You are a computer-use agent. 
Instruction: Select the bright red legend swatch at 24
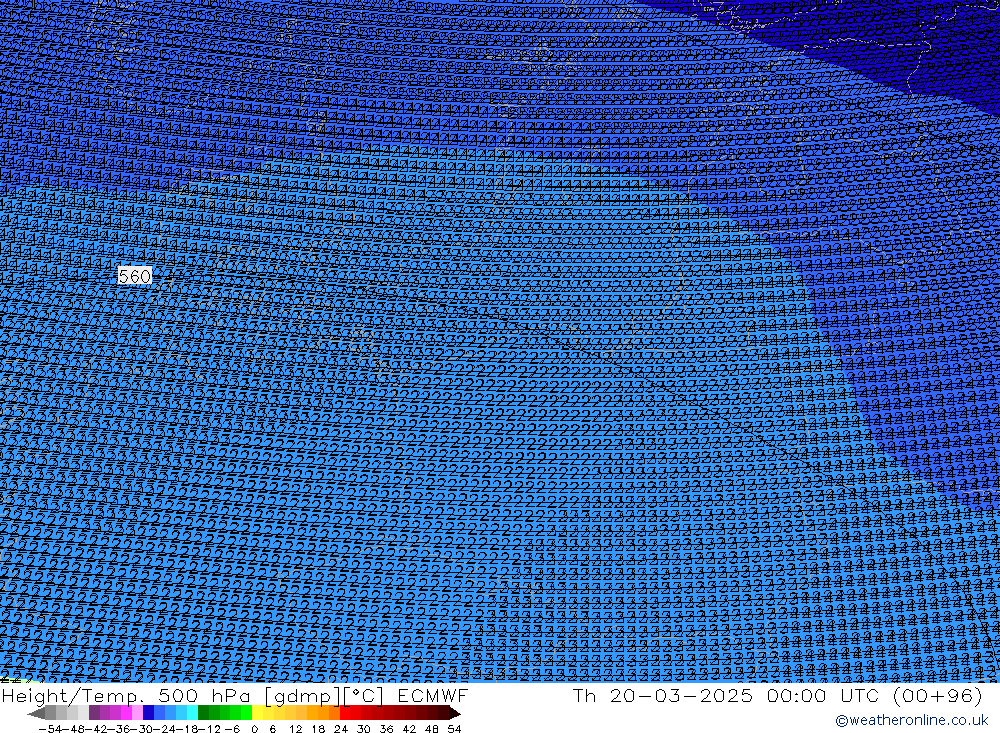point(345,713)
